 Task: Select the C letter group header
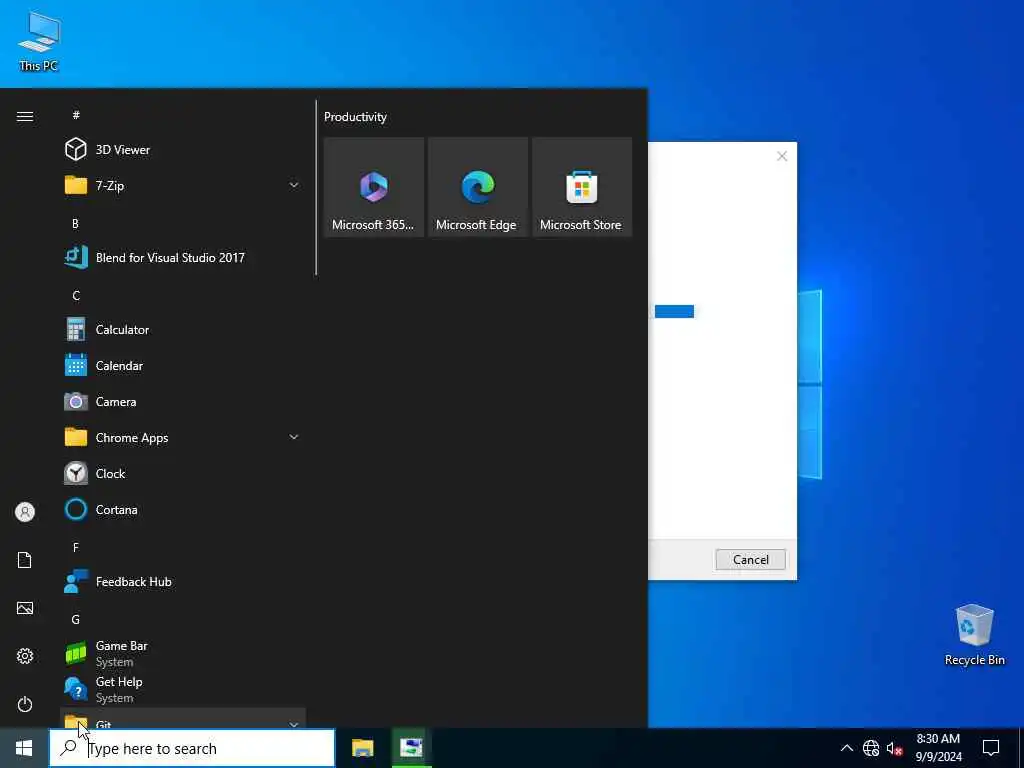pos(76,296)
